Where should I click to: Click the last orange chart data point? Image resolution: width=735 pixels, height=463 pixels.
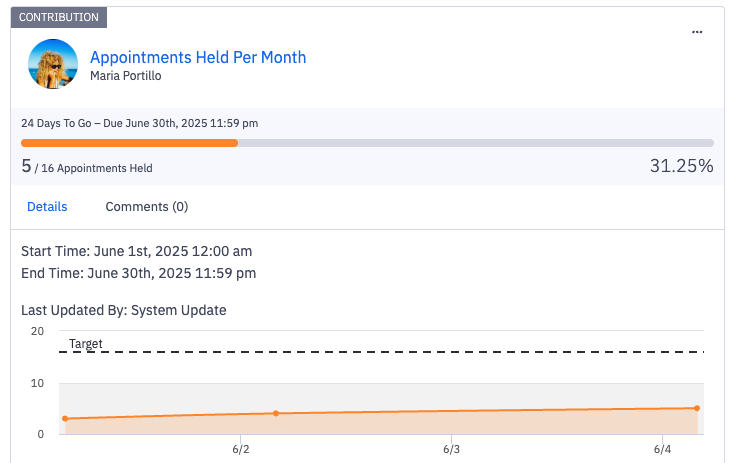[696, 408]
